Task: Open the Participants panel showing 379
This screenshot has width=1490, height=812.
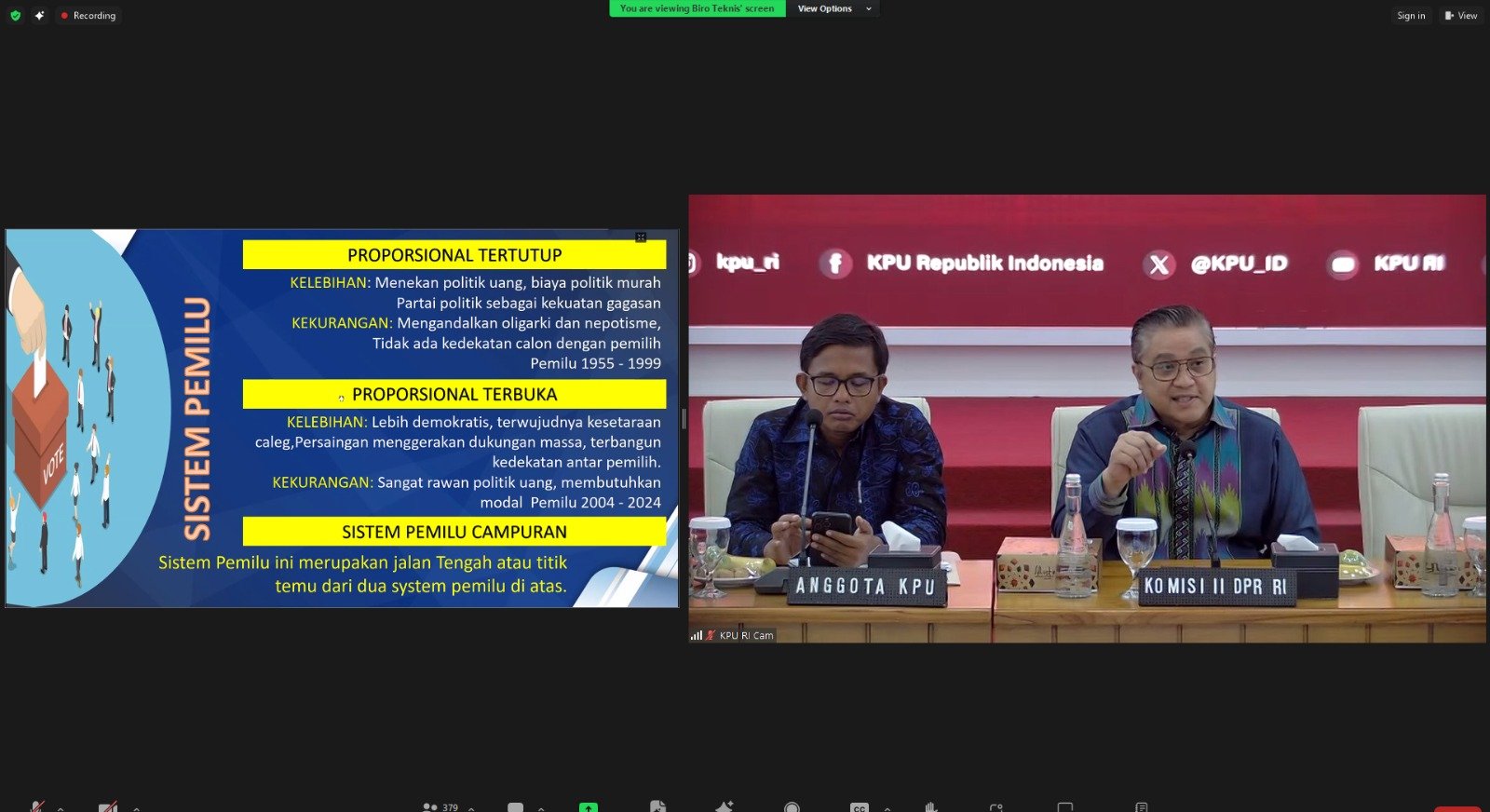Action: 440,806
